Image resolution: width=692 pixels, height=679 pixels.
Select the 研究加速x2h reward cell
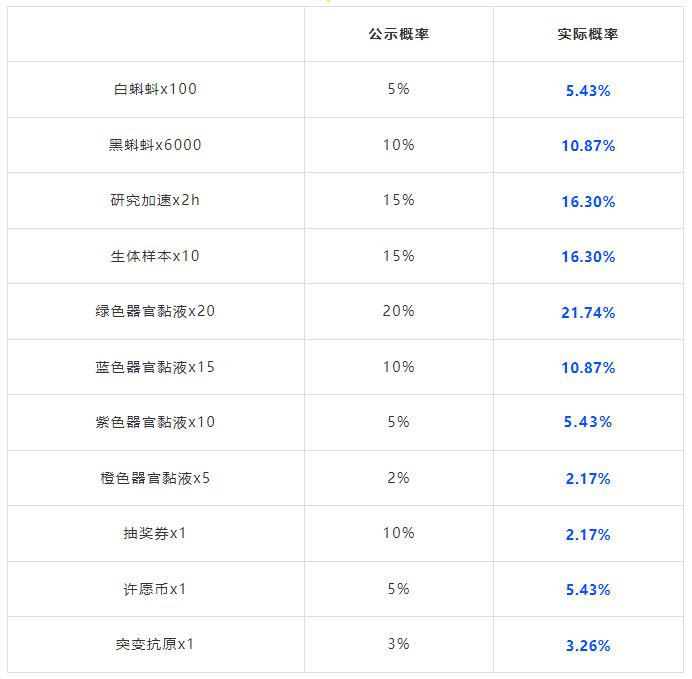click(x=155, y=200)
